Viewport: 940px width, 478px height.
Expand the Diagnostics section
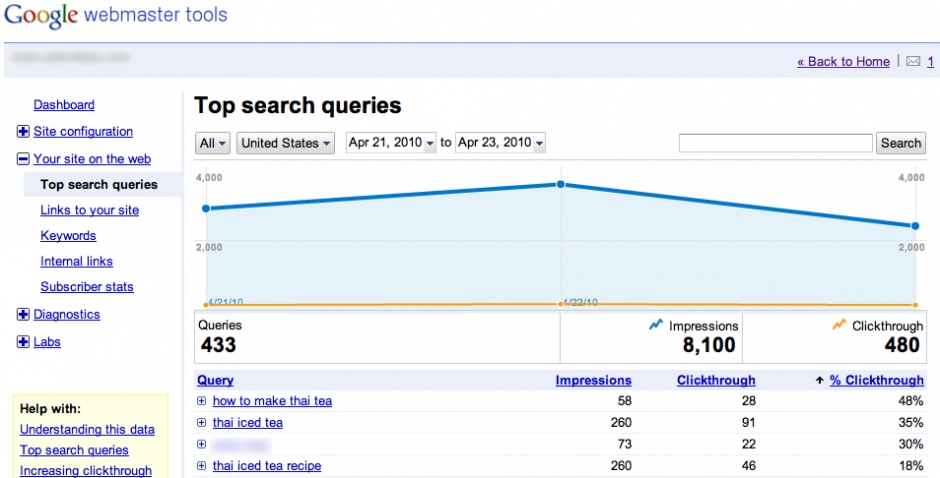pyautogui.click(x=23, y=314)
